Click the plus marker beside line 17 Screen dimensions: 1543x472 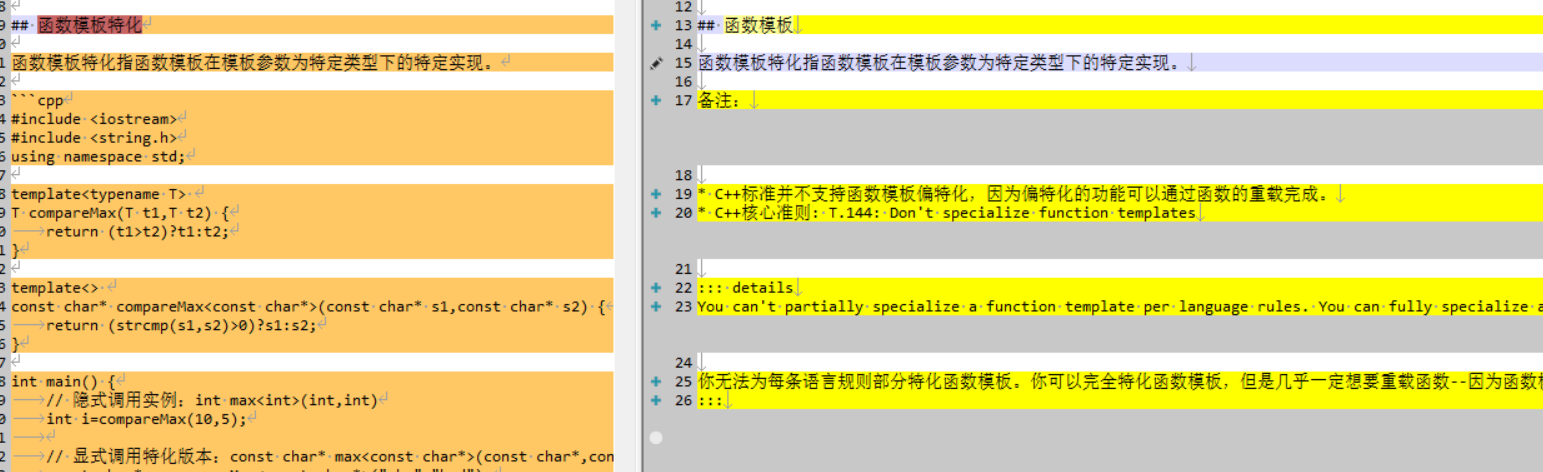[656, 100]
